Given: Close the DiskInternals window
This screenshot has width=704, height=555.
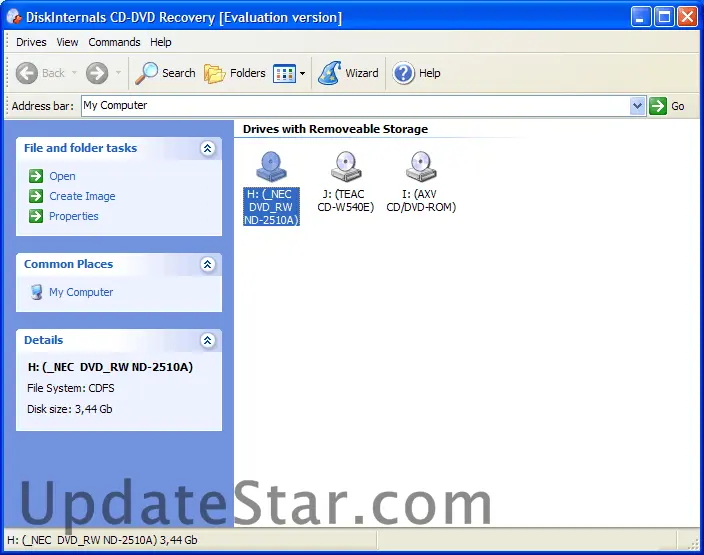Looking at the screenshot, I should point(687,17).
